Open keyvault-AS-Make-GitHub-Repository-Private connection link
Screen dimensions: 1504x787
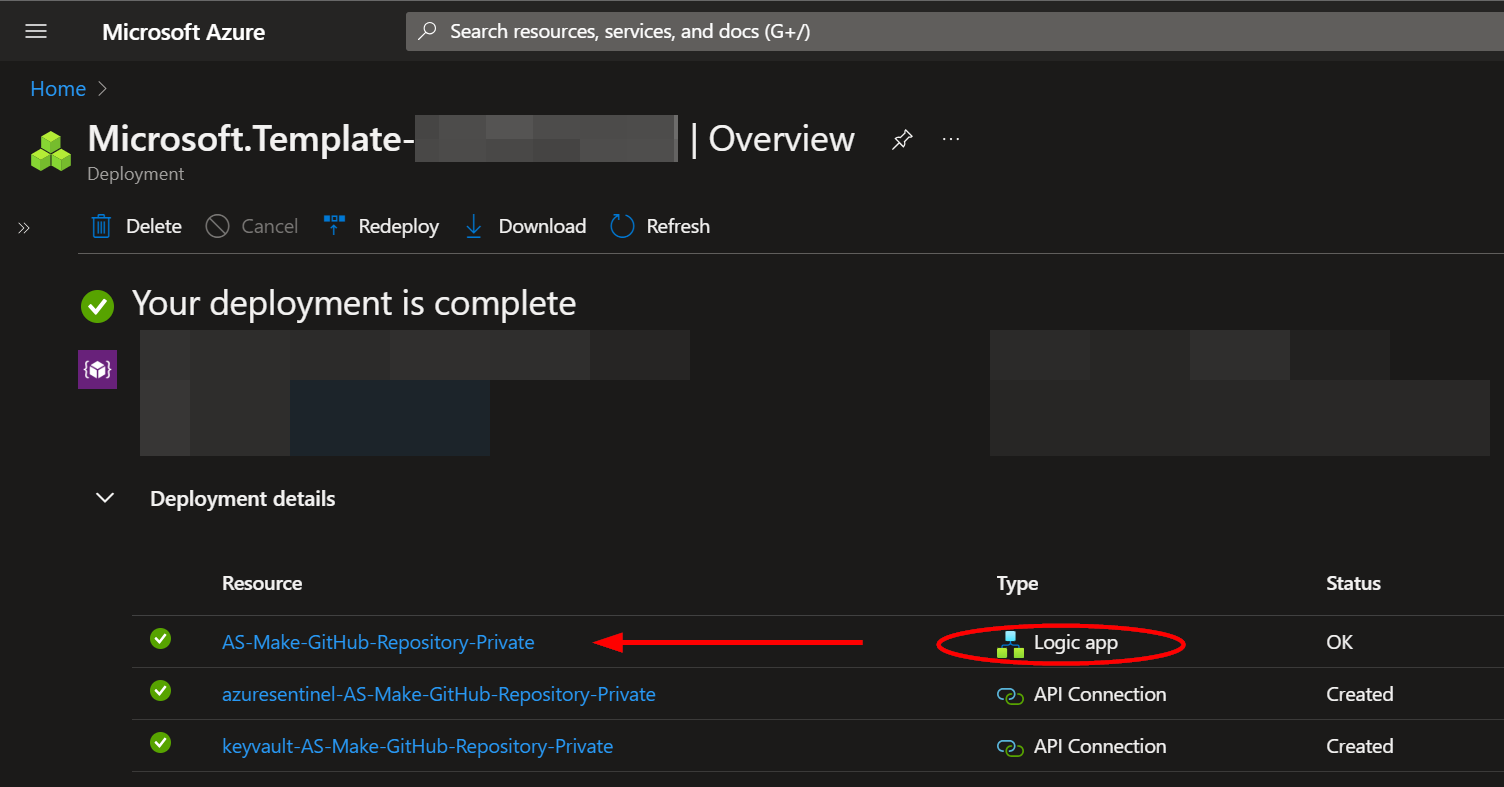(417, 746)
